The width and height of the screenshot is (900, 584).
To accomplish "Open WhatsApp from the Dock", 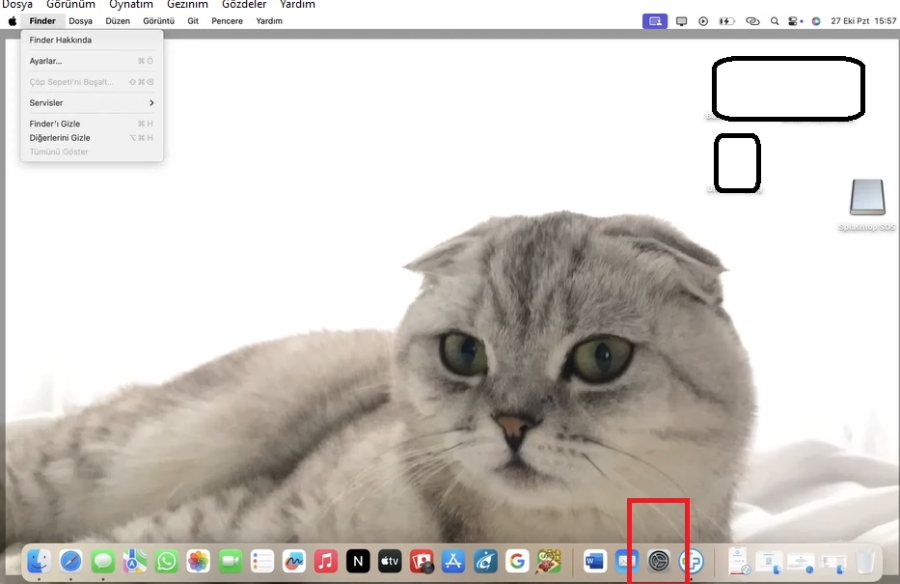I will [166, 561].
